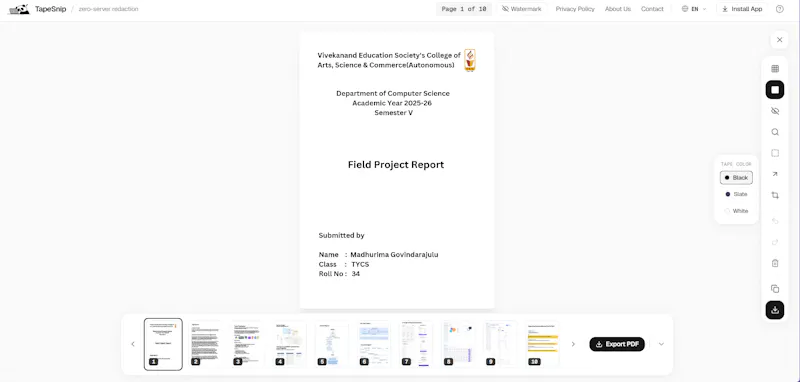
Task: Select page 1 thumbnail
Action: tap(163, 344)
